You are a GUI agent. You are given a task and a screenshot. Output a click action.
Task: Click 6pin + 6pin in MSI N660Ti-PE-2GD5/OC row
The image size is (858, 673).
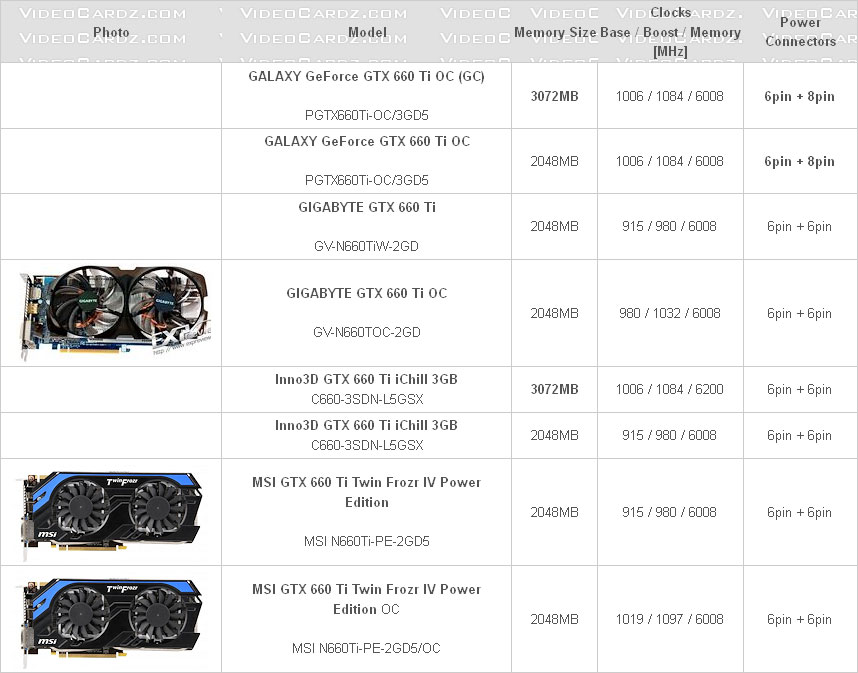click(799, 619)
